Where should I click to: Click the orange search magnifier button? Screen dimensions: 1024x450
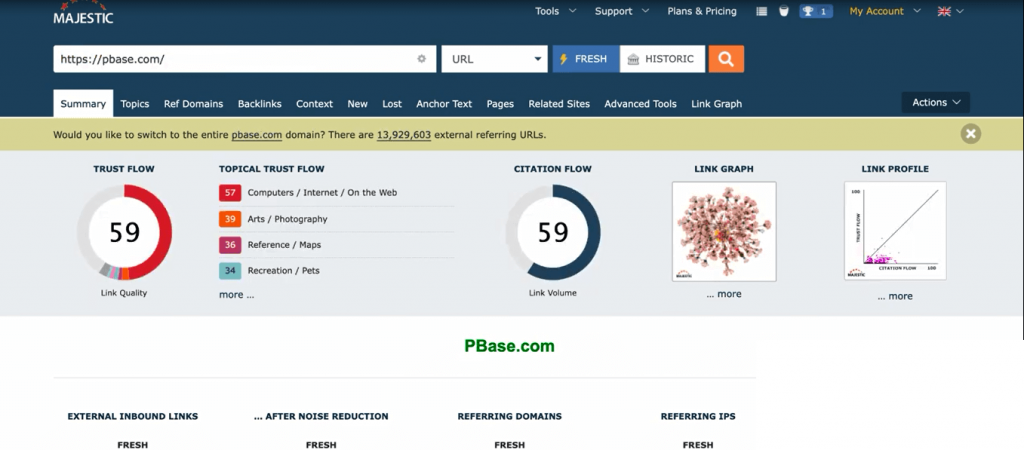click(726, 59)
